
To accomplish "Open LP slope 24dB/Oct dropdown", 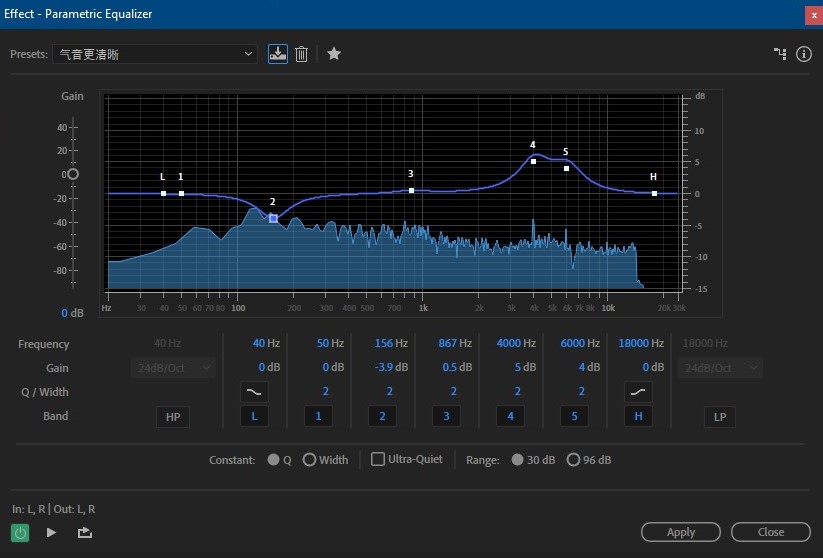I will click(x=720, y=368).
